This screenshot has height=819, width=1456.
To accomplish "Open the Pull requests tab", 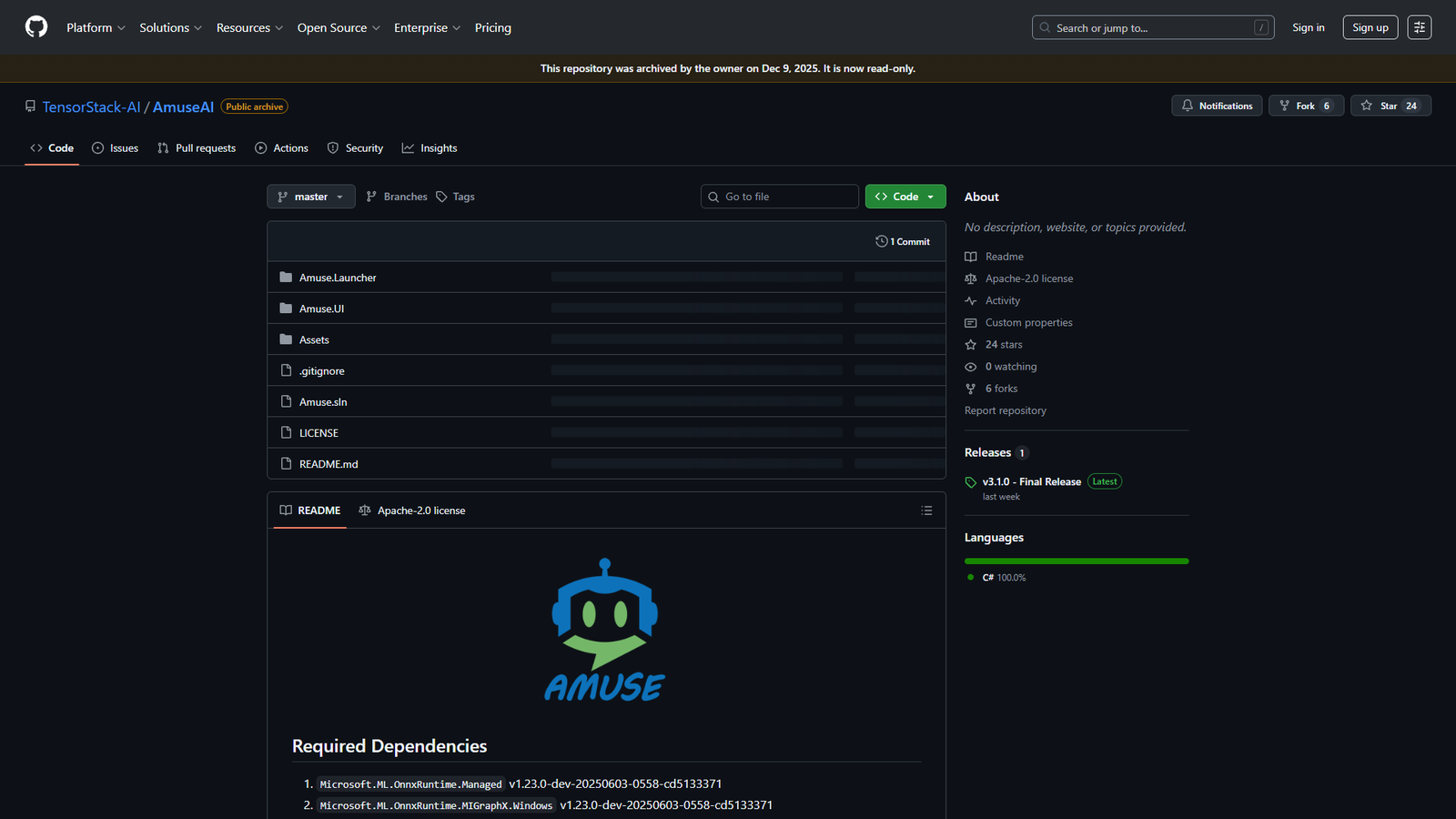I will pos(196,148).
